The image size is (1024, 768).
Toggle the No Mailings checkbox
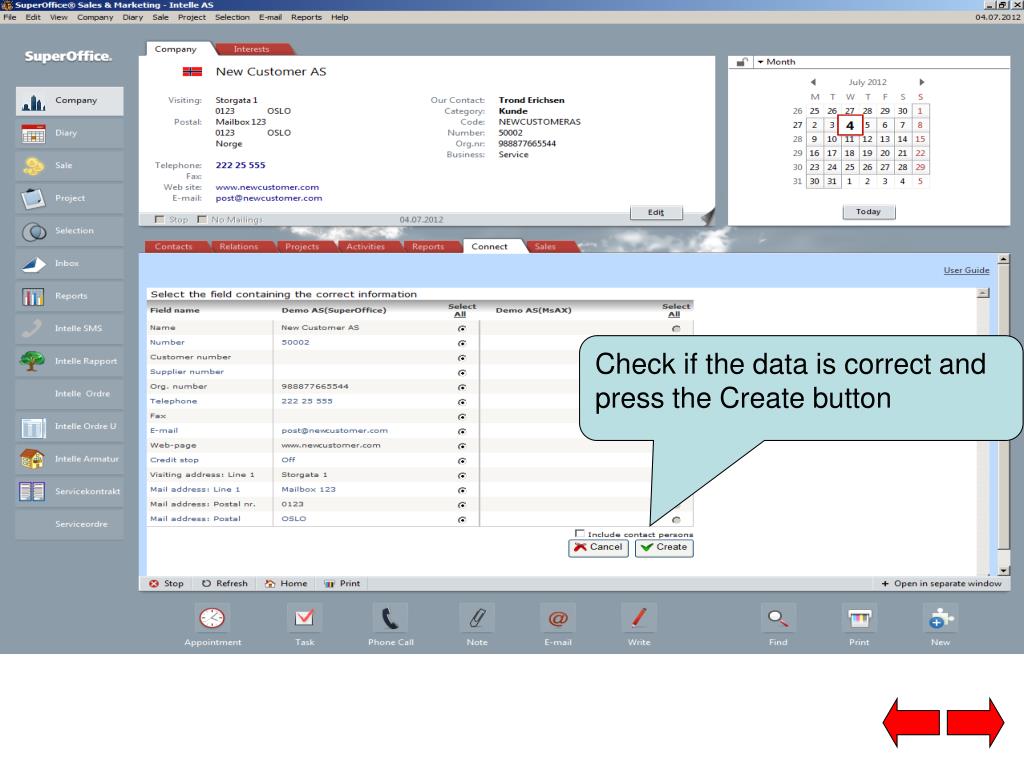[x=202, y=219]
